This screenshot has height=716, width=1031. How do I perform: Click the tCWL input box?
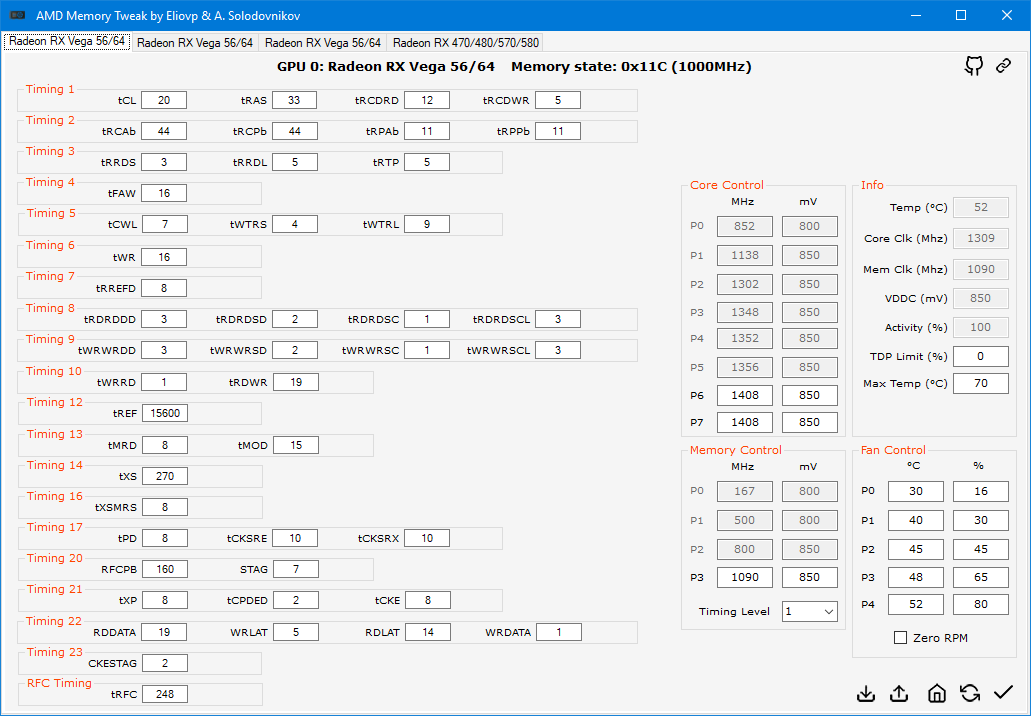pyautogui.click(x=164, y=224)
